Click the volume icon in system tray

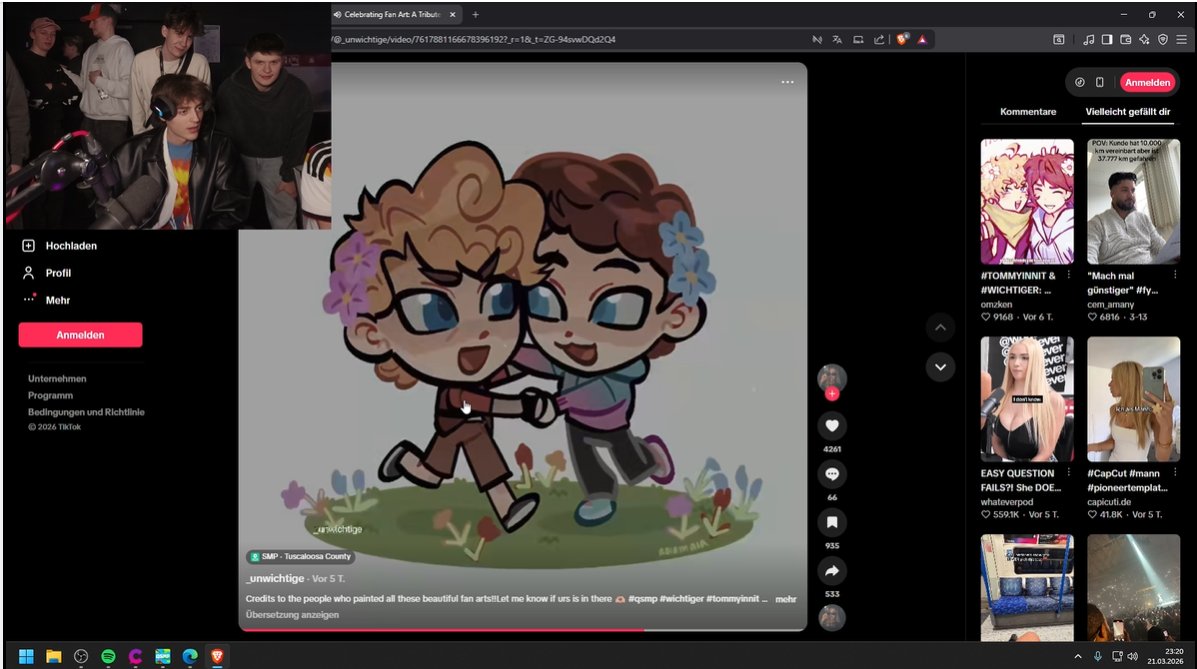click(x=1132, y=656)
